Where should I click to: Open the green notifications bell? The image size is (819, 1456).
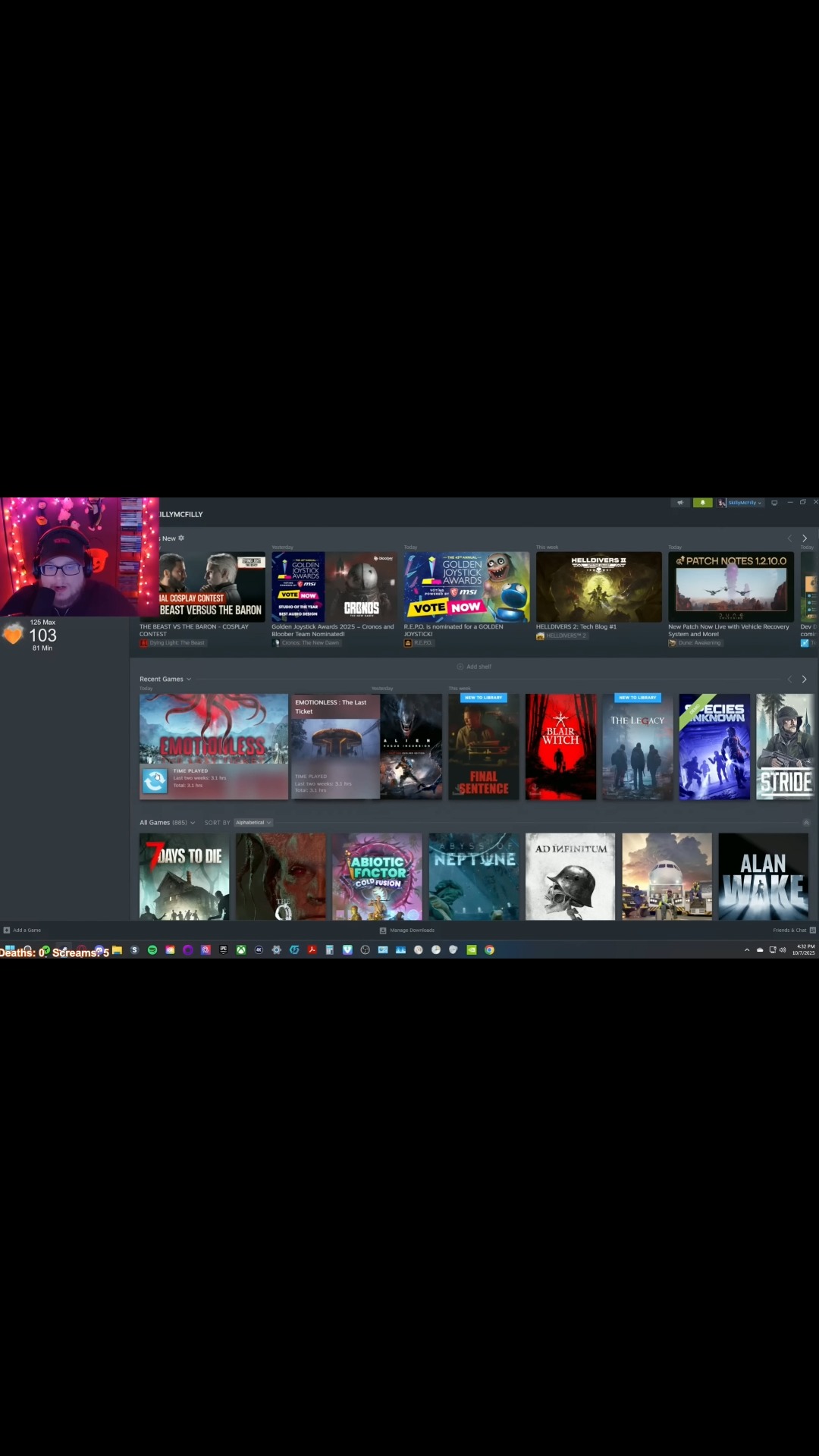click(703, 503)
